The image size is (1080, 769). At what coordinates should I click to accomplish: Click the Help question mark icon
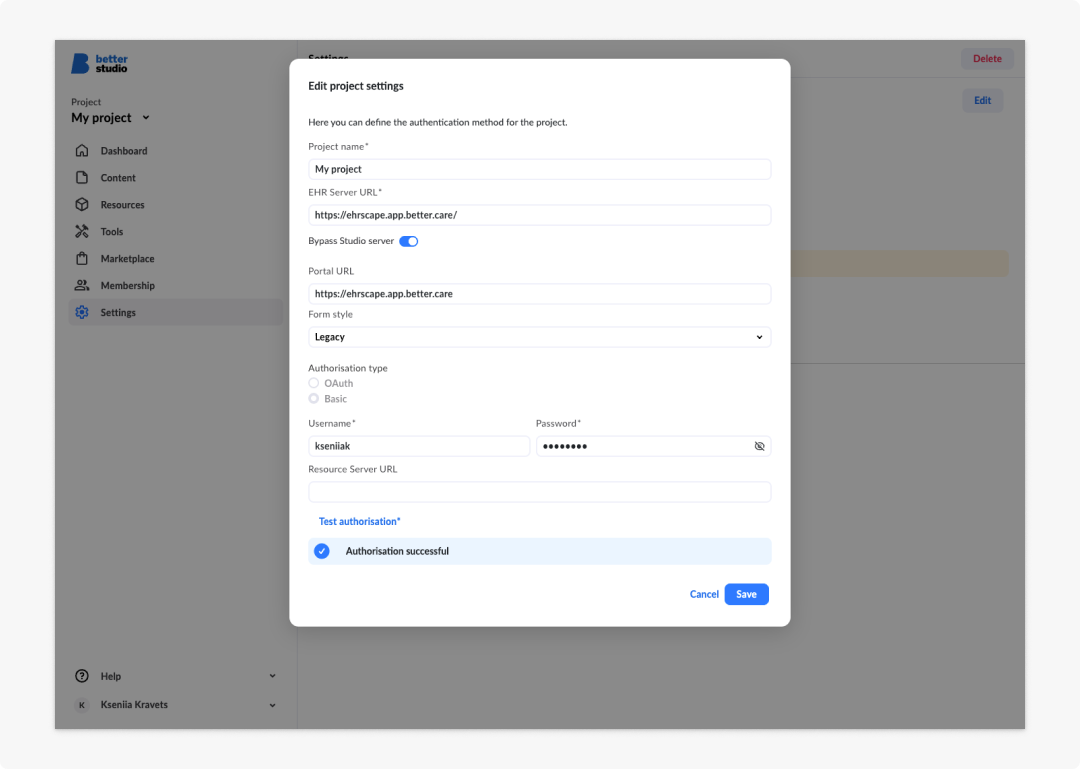click(x=82, y=676)
